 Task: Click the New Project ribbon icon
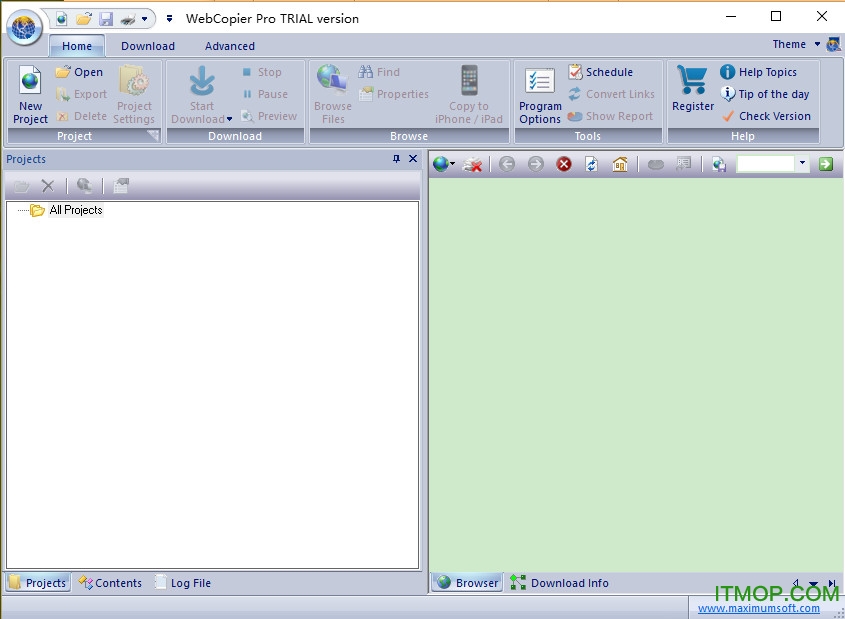[x=30, y=95]
